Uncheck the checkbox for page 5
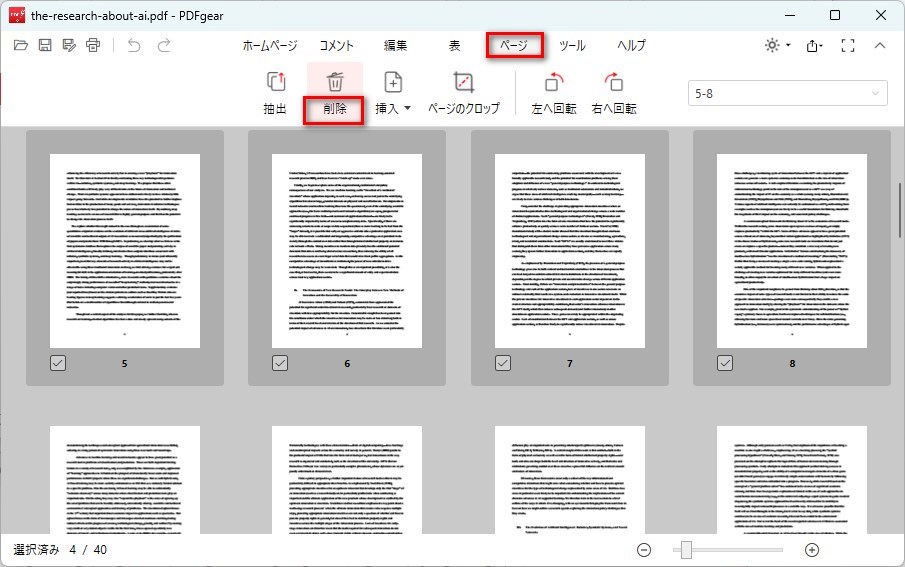905x567 pixels. coord(58,363)
